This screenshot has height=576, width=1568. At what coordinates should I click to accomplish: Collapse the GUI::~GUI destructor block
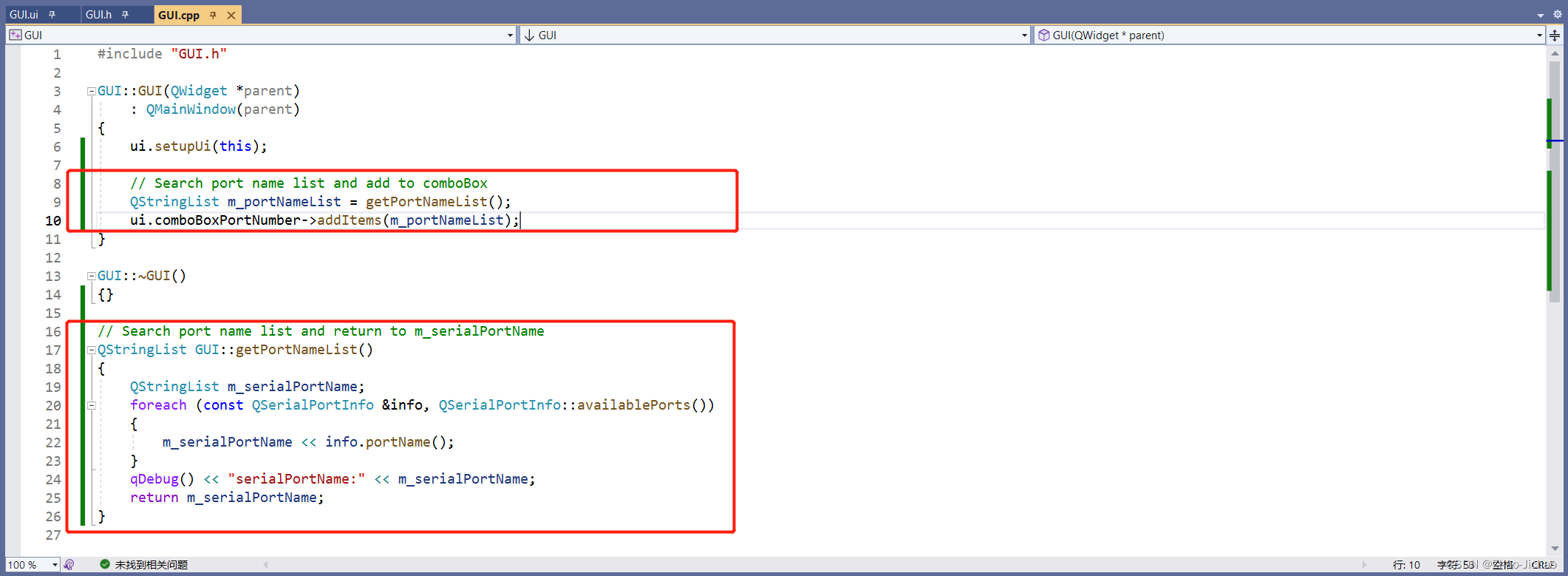point(92,276)
